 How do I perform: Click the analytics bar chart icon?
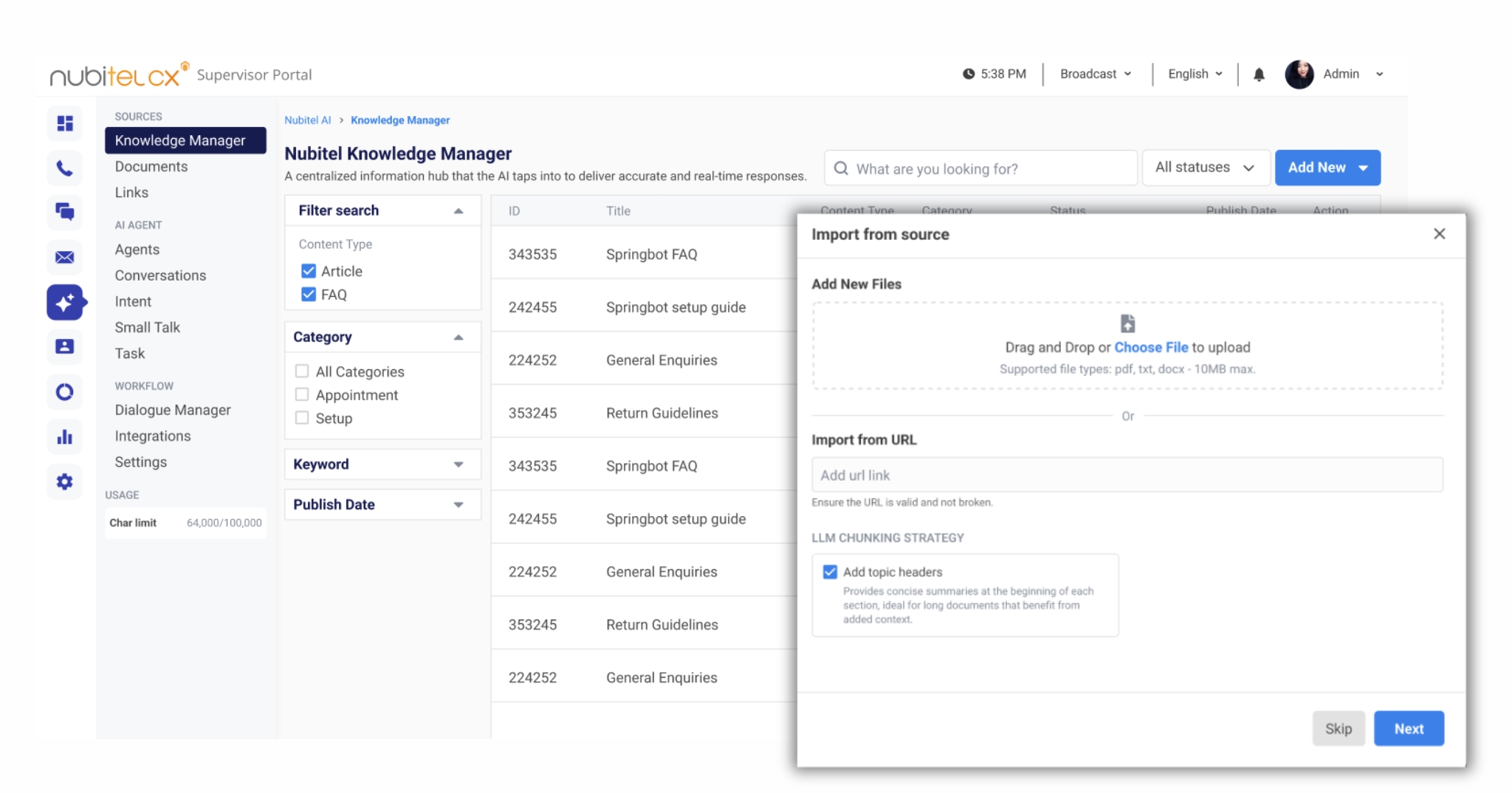coord(65,436)
